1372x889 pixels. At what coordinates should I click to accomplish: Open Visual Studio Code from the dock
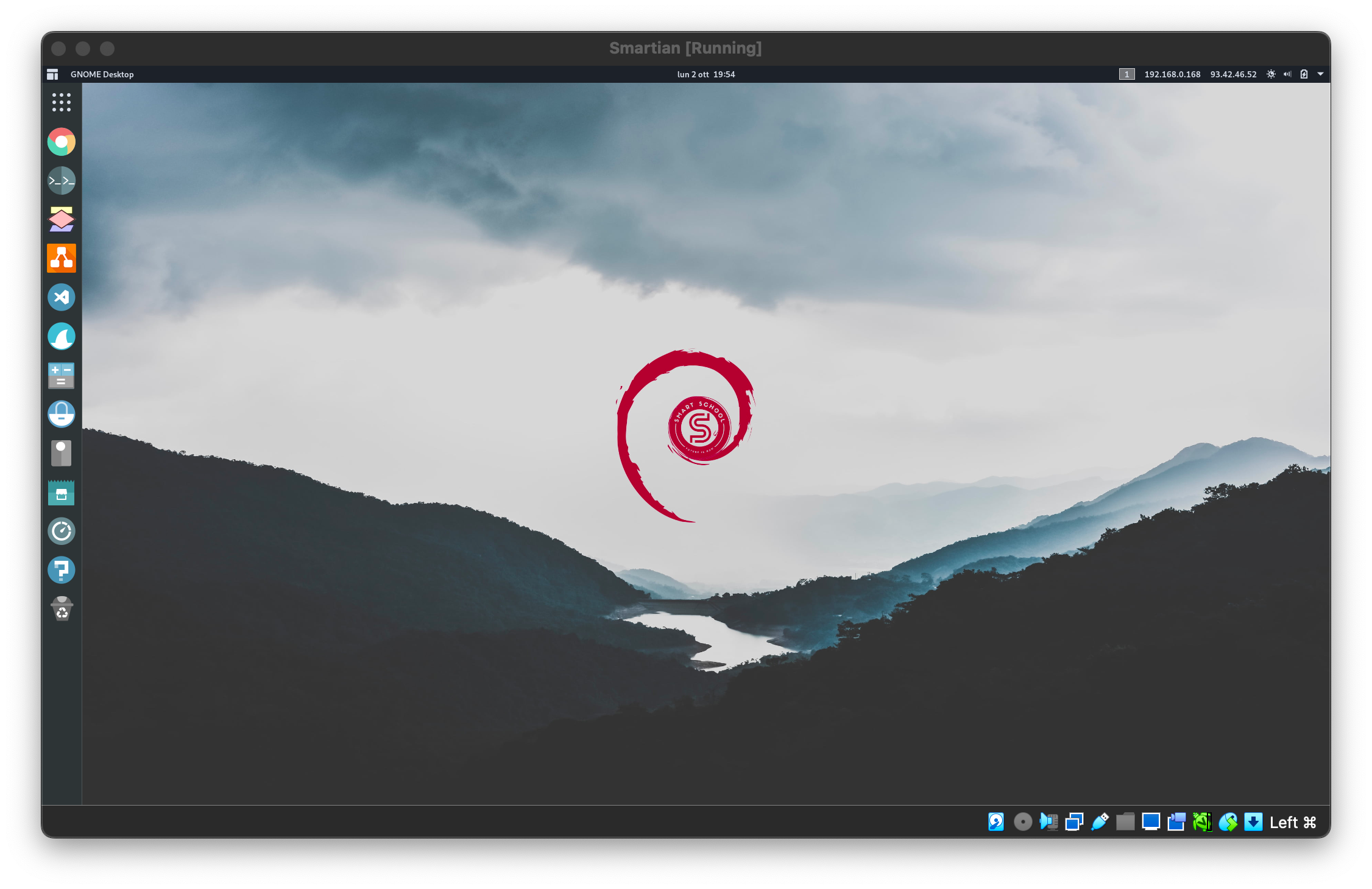[x=62, y=297]
